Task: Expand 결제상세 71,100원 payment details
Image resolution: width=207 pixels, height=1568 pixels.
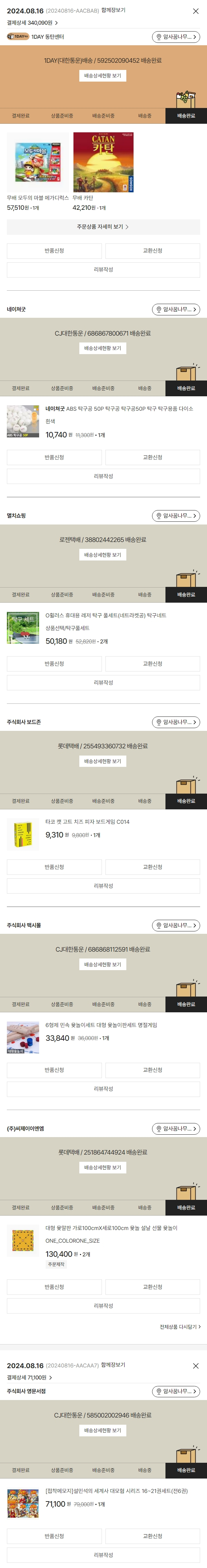Action: [29, 1377]
